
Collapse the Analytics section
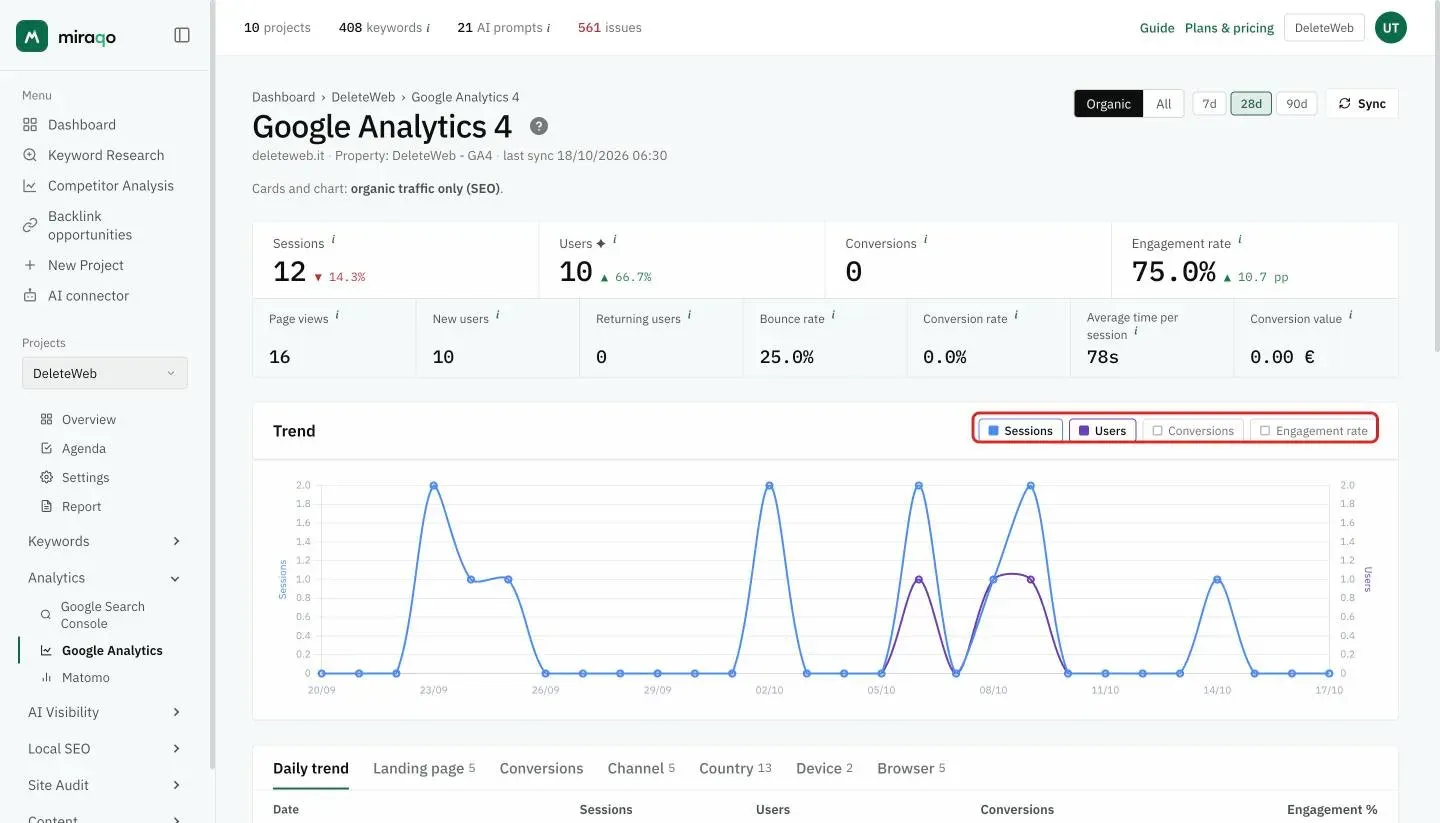click(104, 578)
